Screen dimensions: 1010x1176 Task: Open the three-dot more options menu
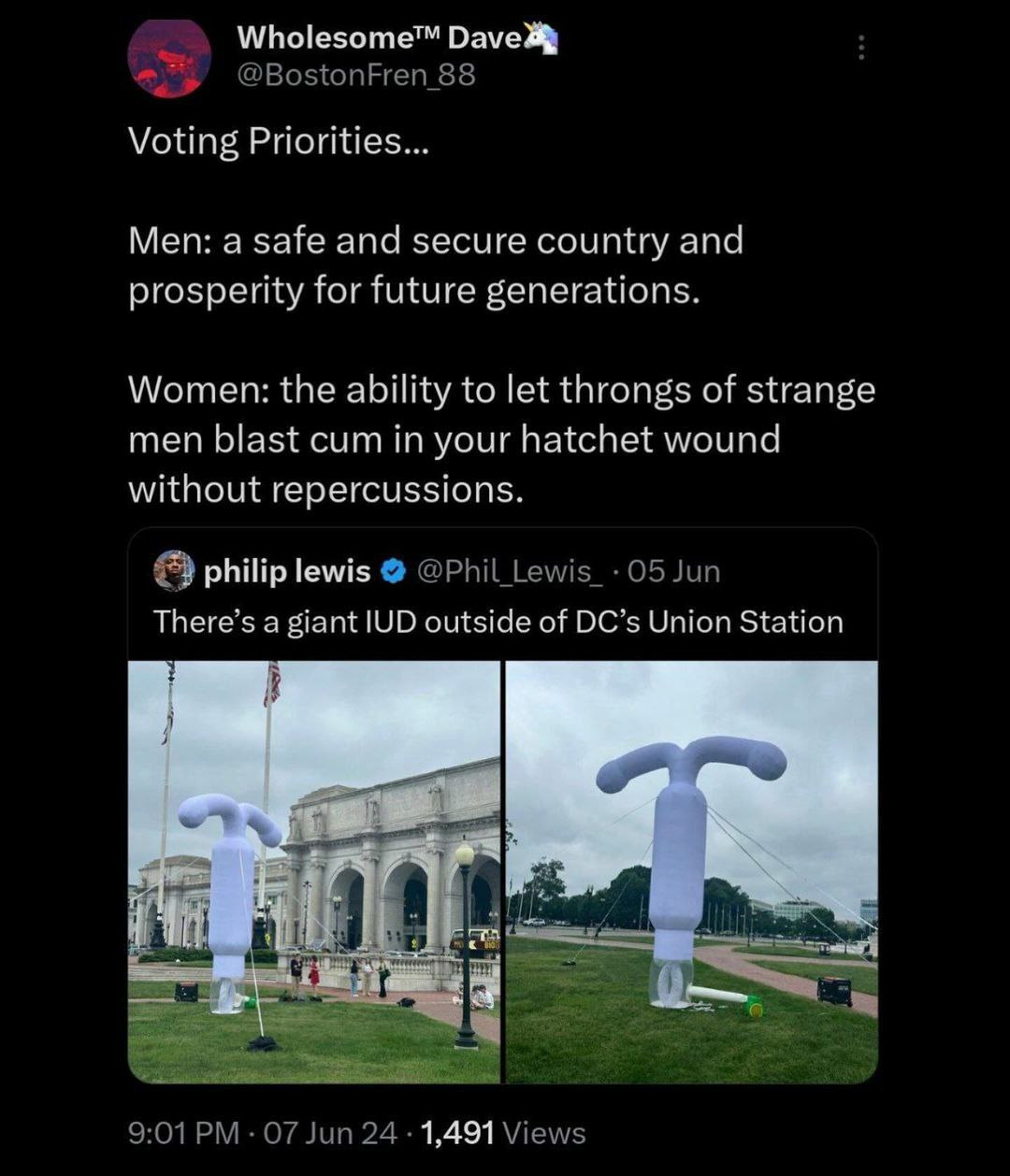click(861, 48)
